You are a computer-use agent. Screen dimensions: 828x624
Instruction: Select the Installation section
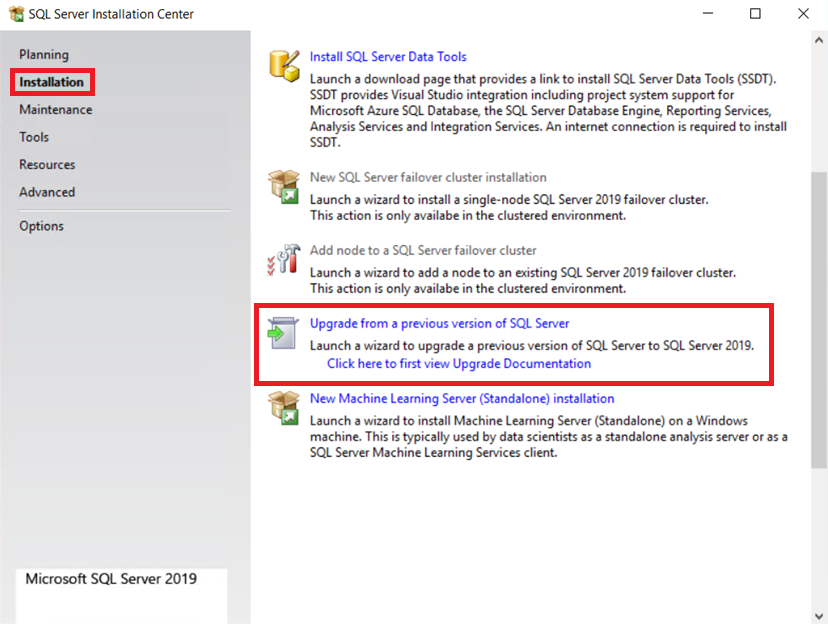51,82
